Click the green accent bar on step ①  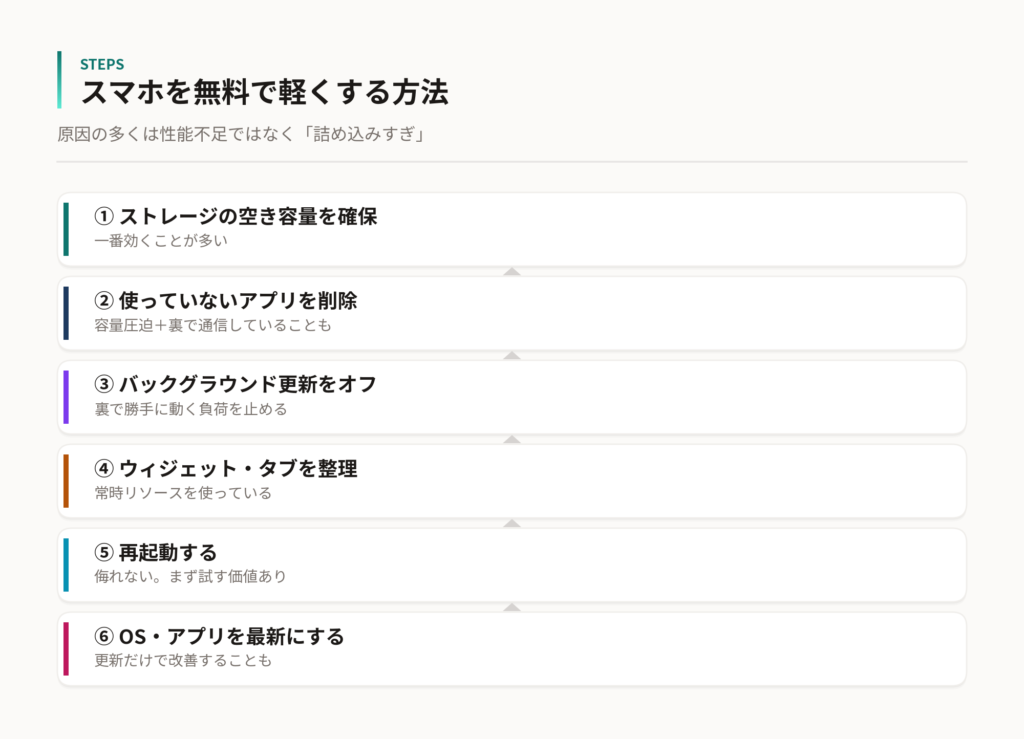point(66,229)
